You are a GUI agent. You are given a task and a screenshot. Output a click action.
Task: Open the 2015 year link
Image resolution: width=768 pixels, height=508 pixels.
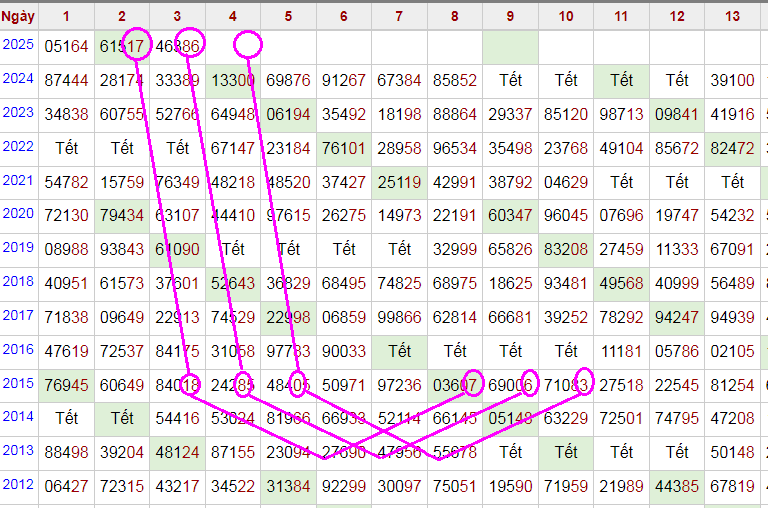[x=18, y=383]
